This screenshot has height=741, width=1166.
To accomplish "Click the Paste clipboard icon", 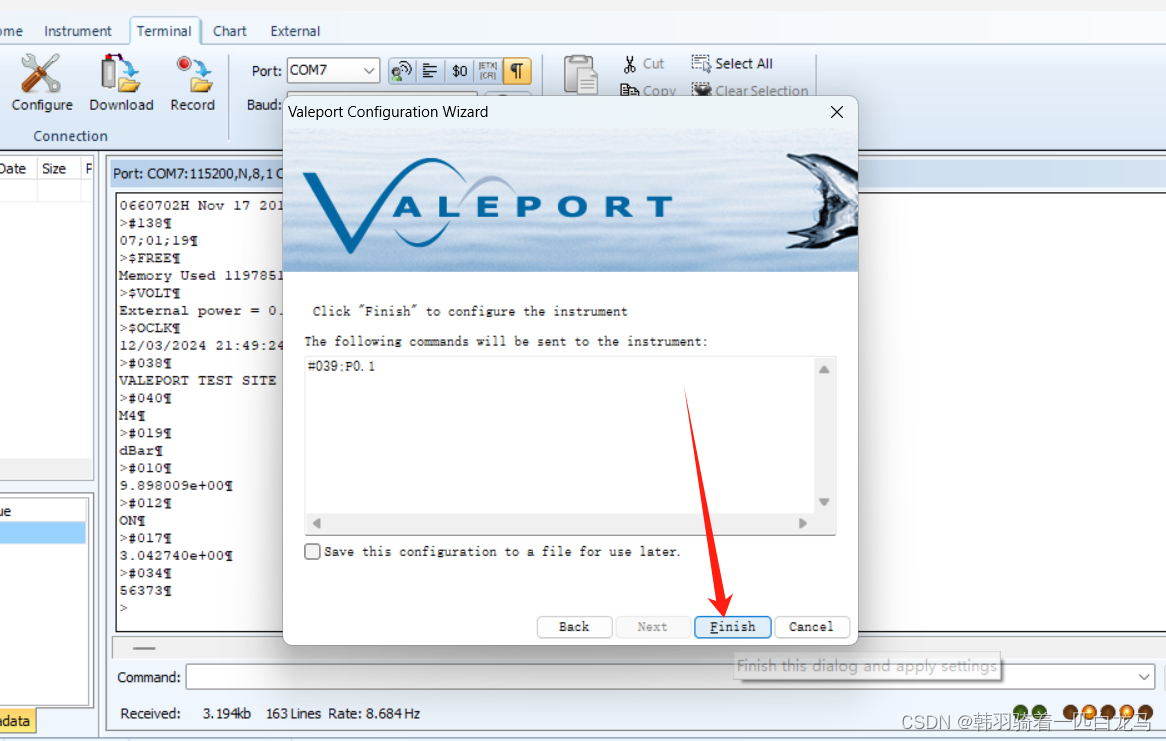I will coord(580,74).
